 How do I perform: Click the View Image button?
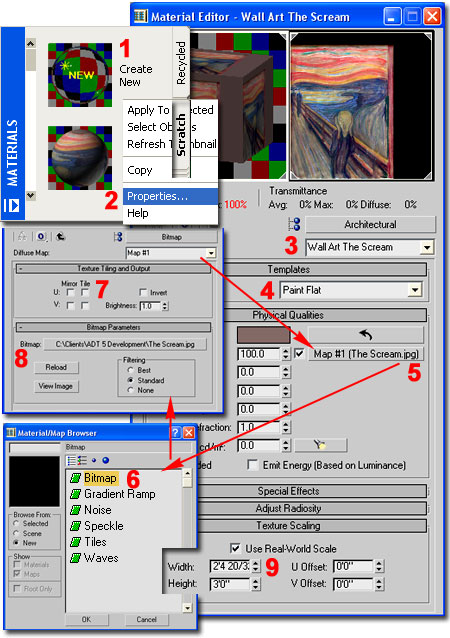coord(56,386)
